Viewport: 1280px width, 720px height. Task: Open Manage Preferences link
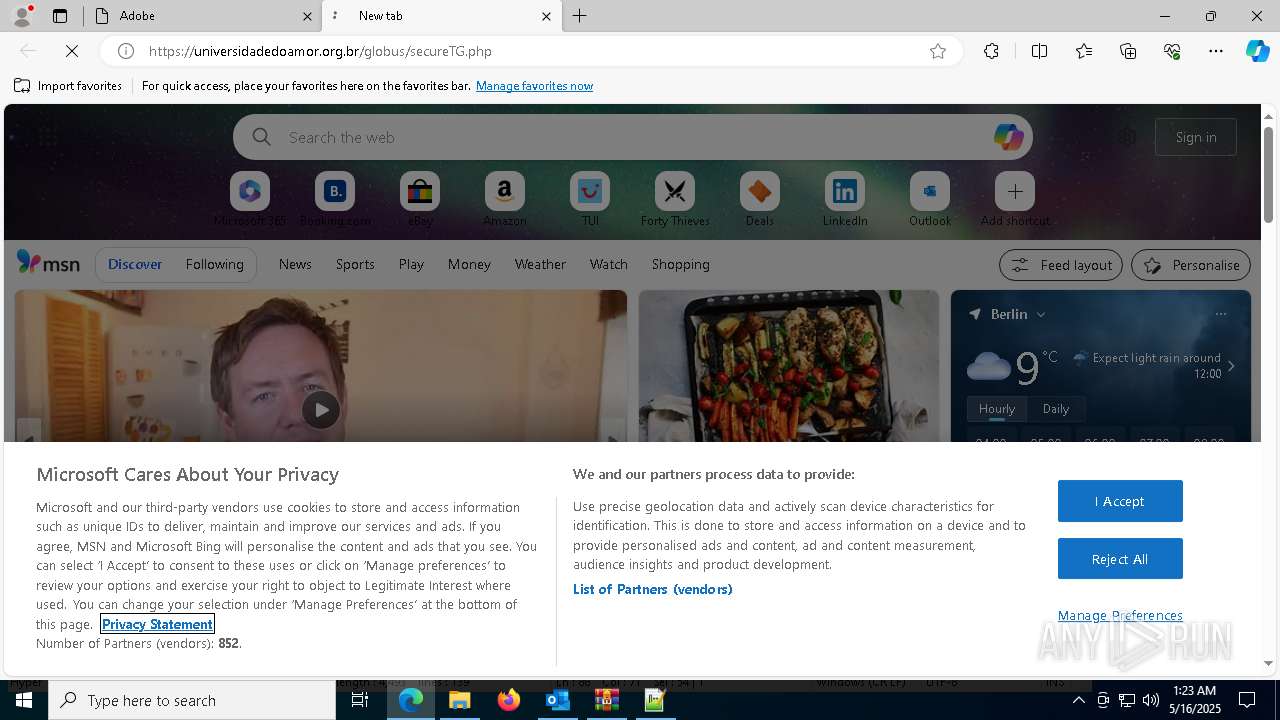(1120, 615)
